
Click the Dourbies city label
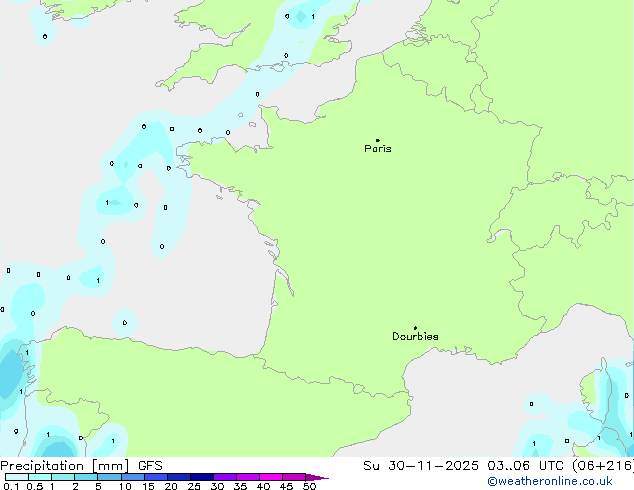click(415, 336)
